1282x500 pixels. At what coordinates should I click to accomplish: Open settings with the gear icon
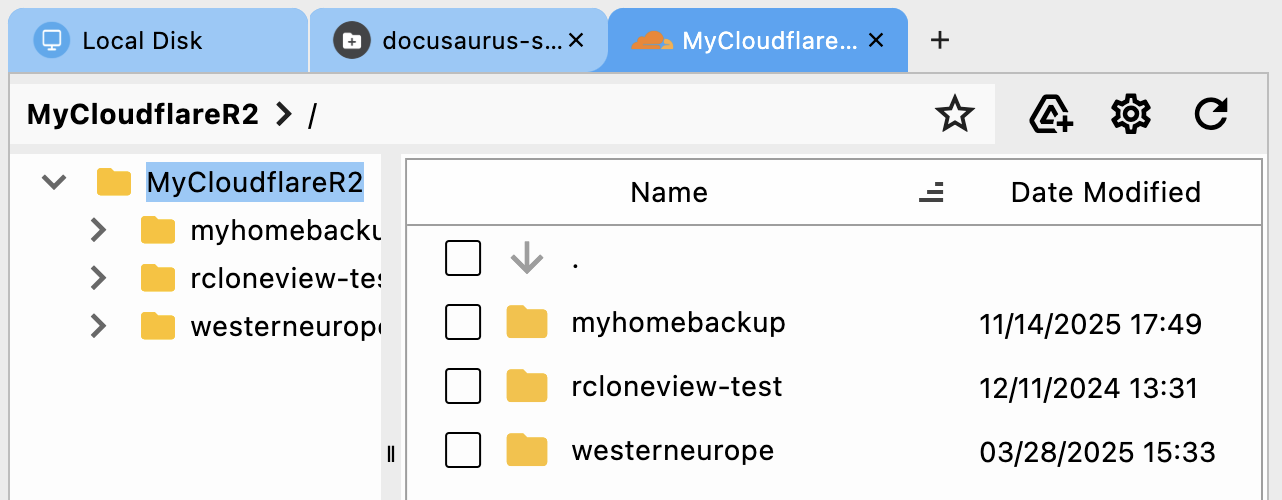point(1131,115)
